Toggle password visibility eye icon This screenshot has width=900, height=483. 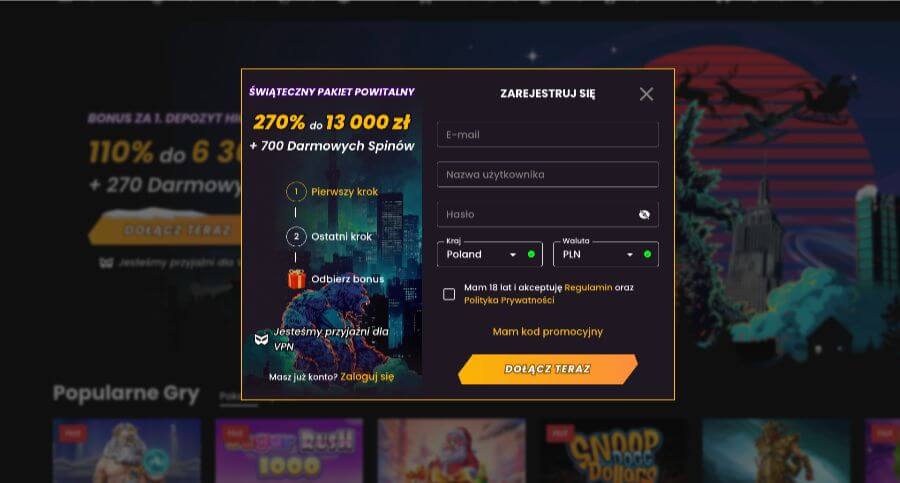[644, 214]
